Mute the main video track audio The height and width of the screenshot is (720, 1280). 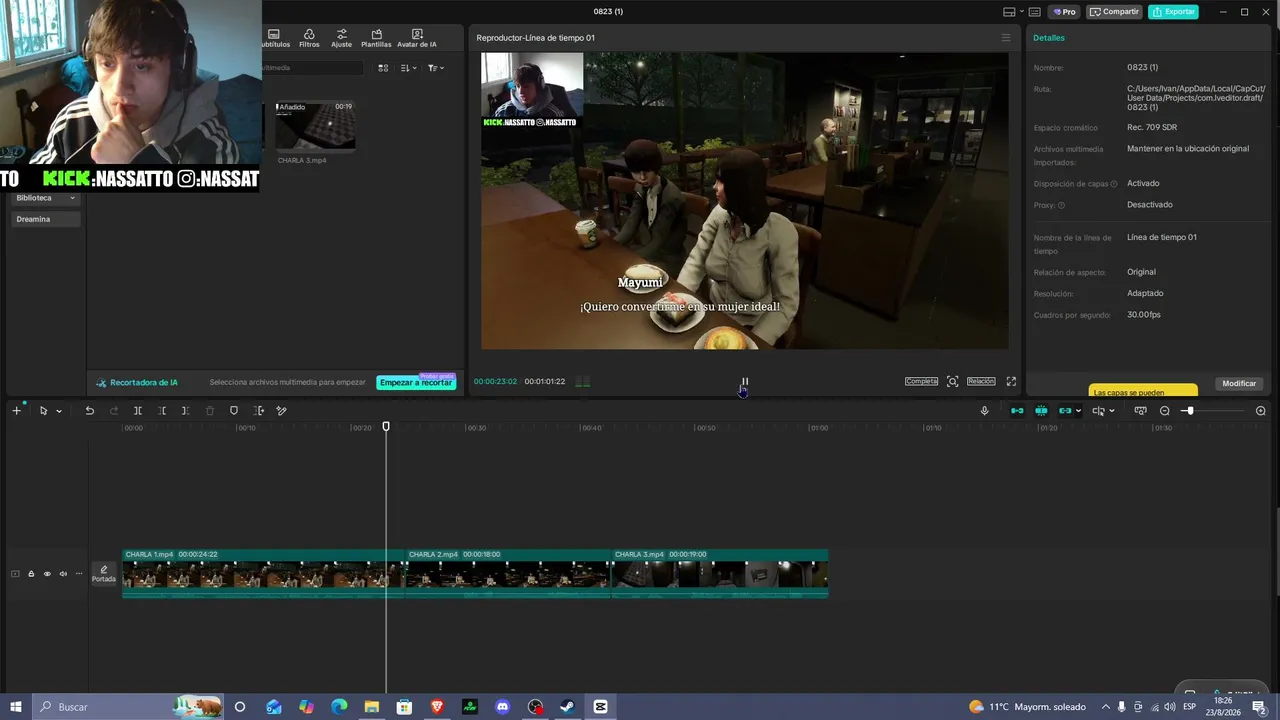point(63,574)
